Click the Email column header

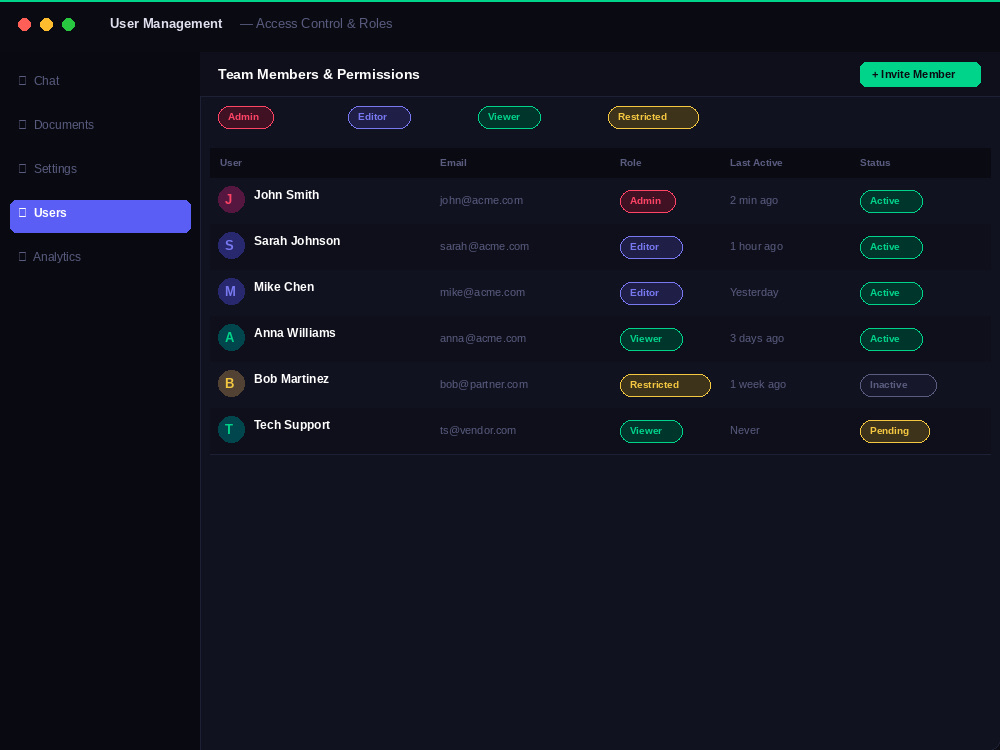(x=453, y=163)
